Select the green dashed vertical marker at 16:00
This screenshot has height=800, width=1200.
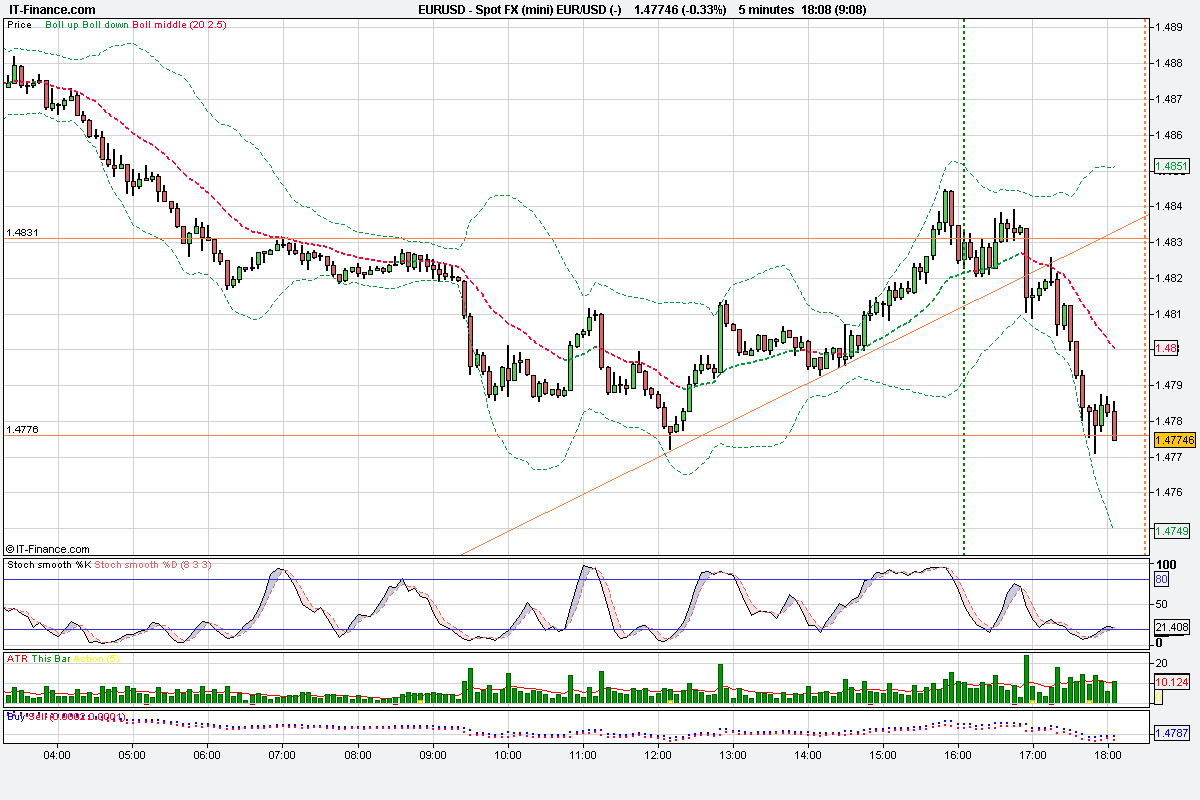click(x=963, y=286)
